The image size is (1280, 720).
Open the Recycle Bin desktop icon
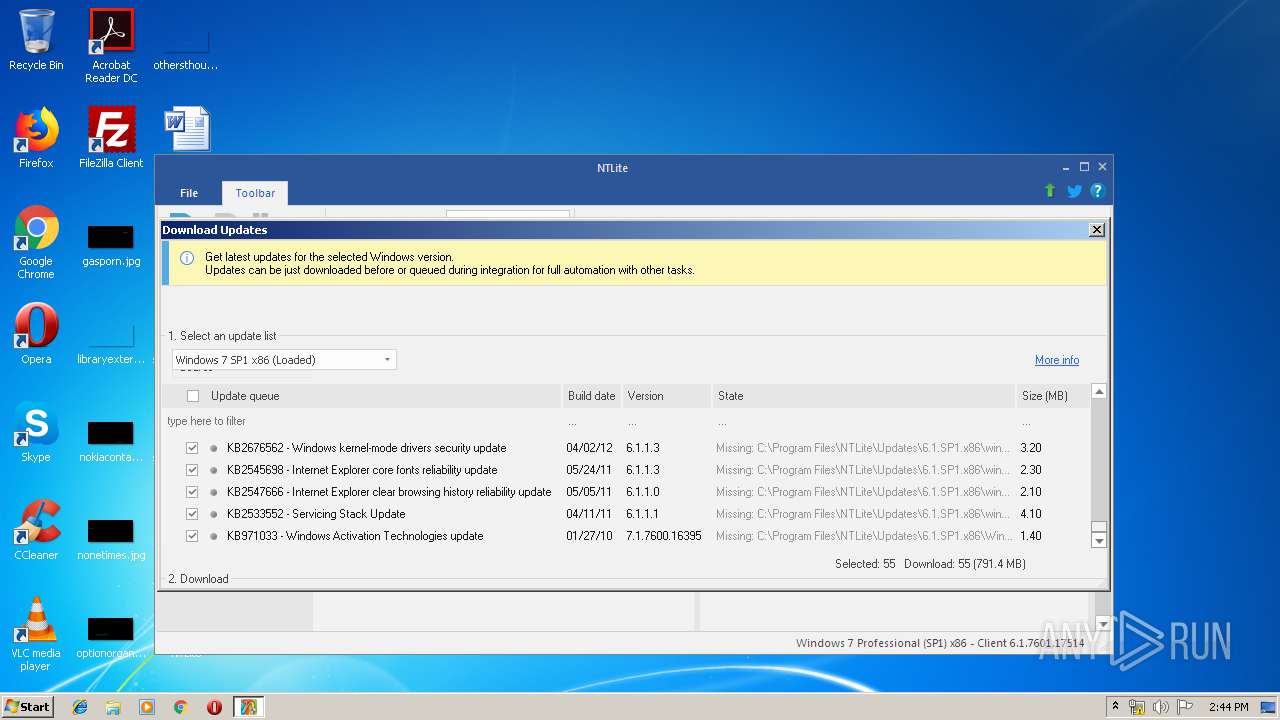click(36, 40)
